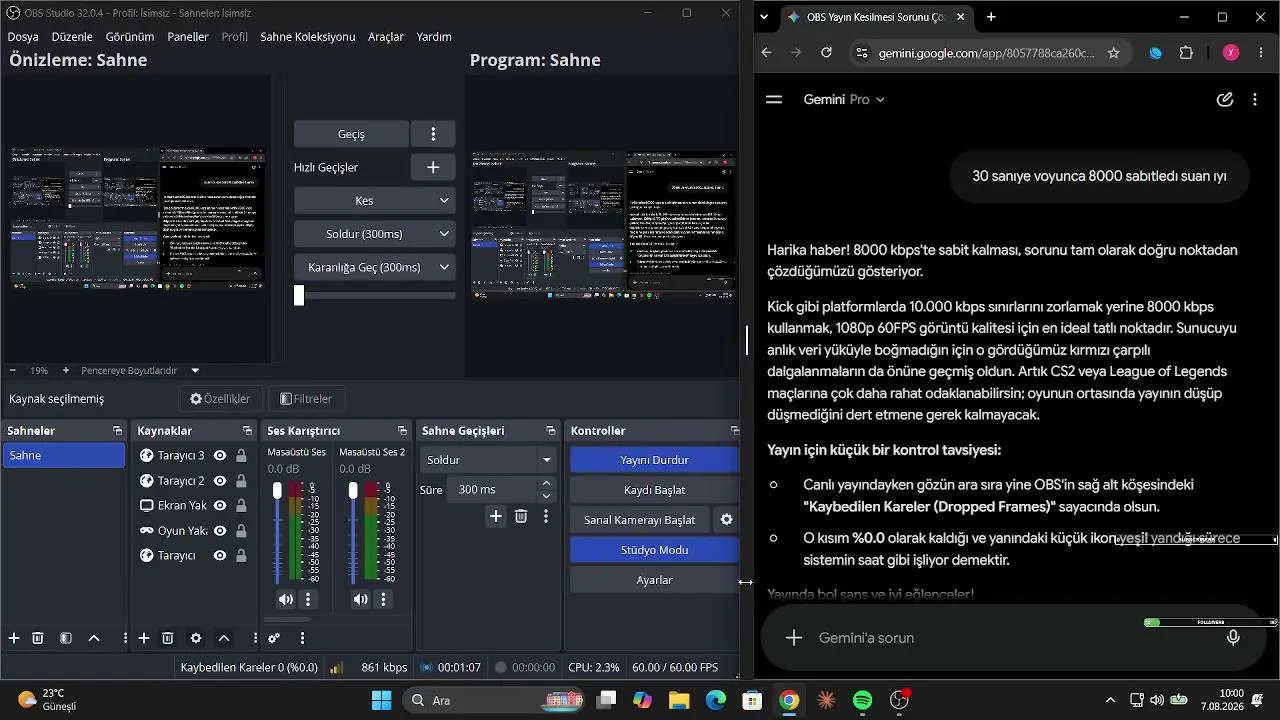
Task: Open the Paneller menu
Action: [x=188, y=37]
